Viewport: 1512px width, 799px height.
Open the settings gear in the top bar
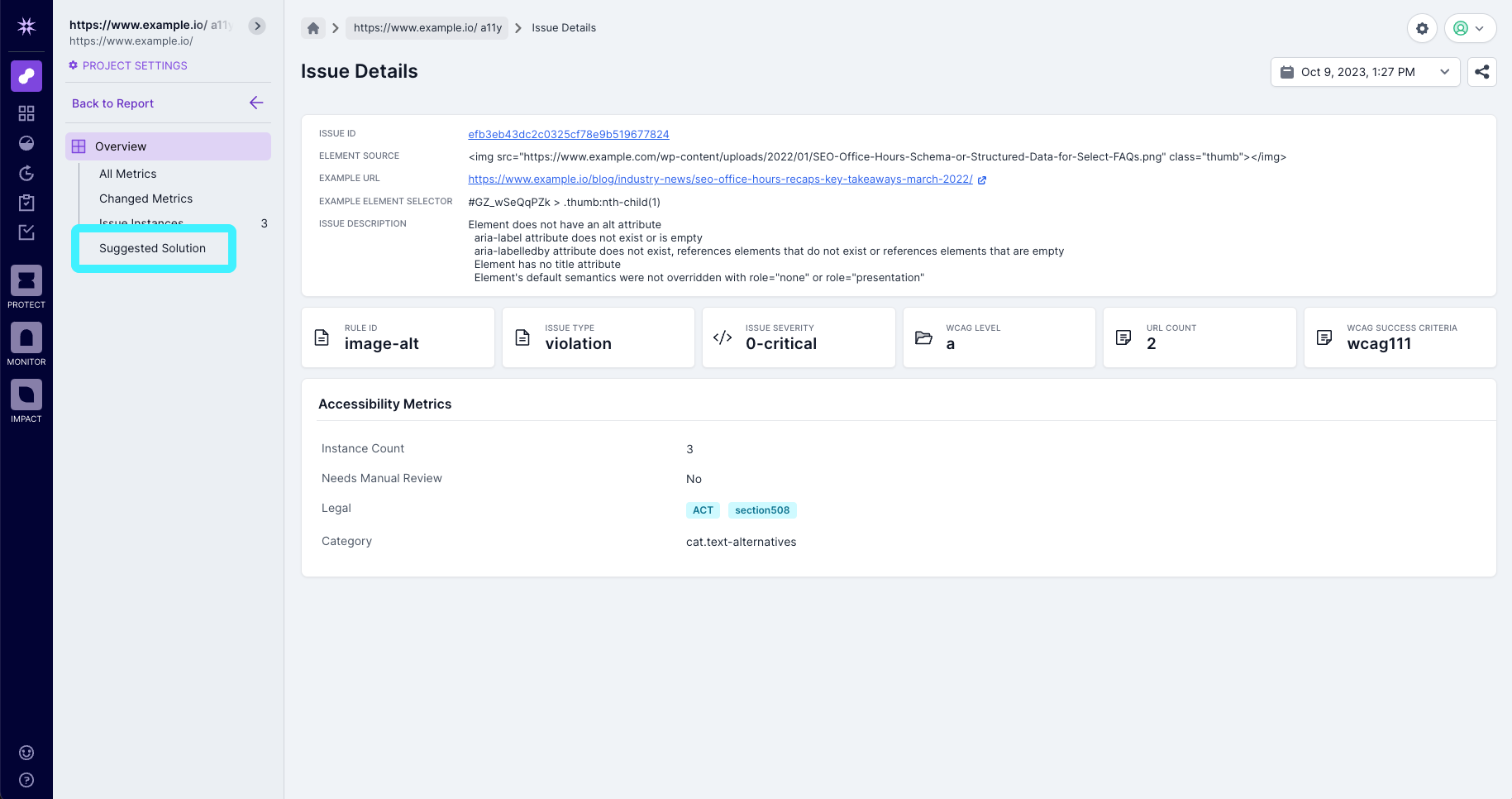pos(1422,27)
